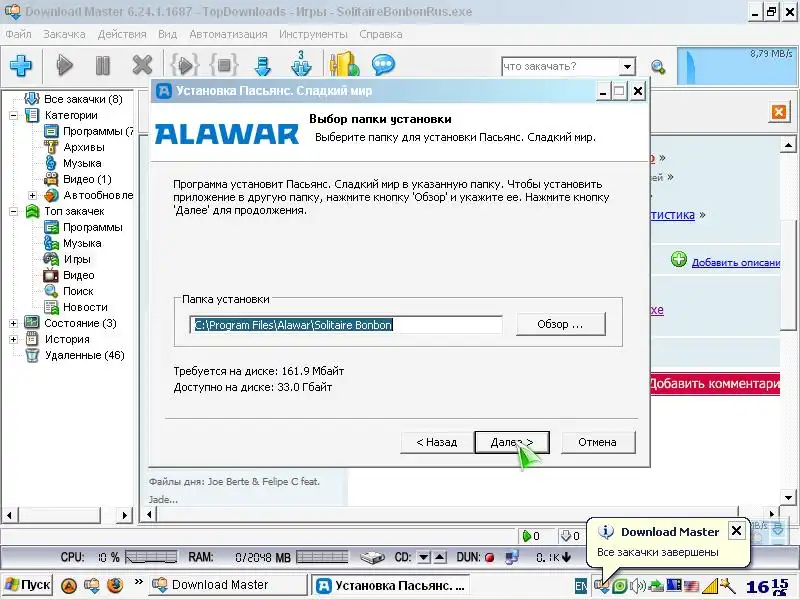Click the search magnifier icon in toolbar
This screenshot has height=600, width=800.
[658, 66]
